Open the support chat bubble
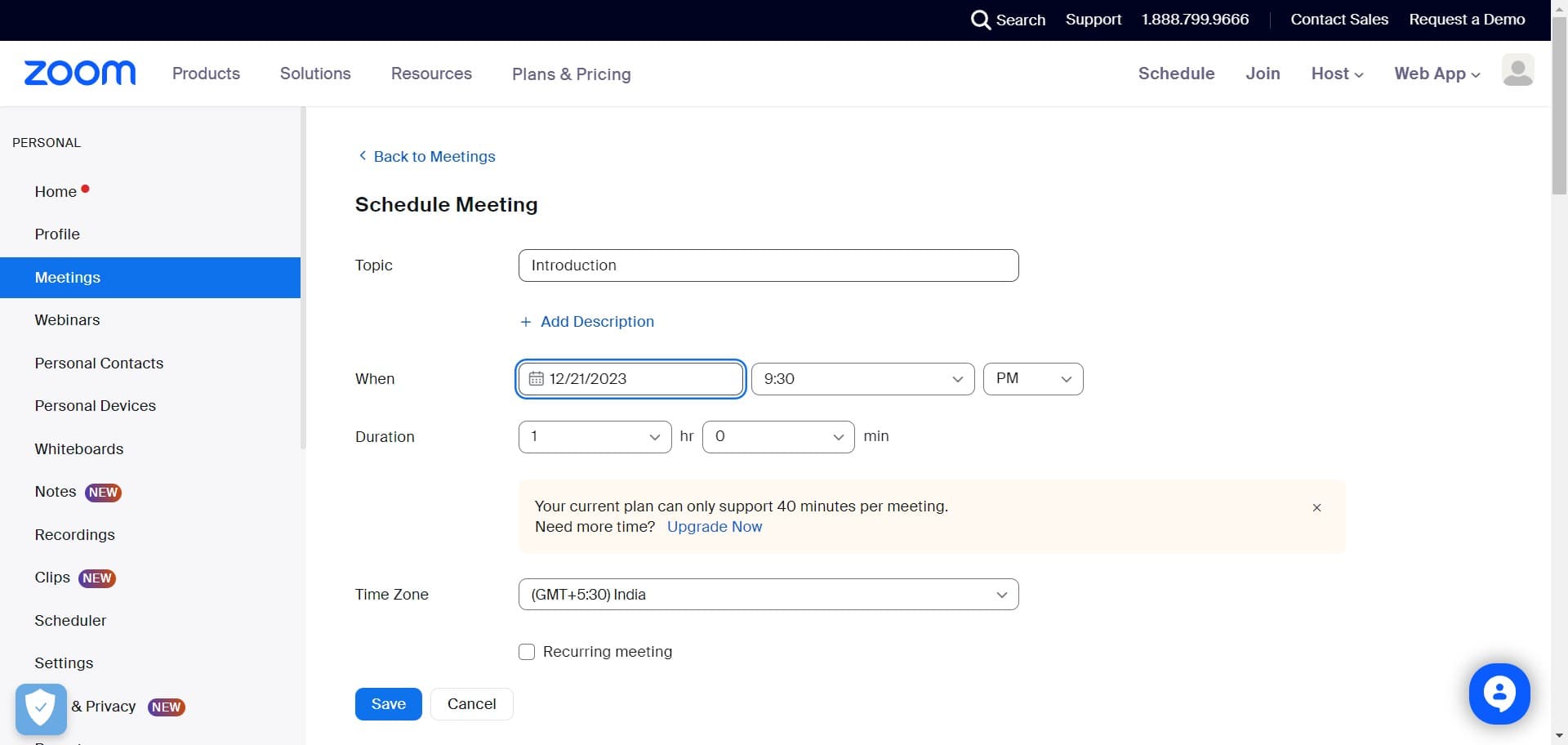The height and width of the screenshot is (745, 1568). point(1499,694)
